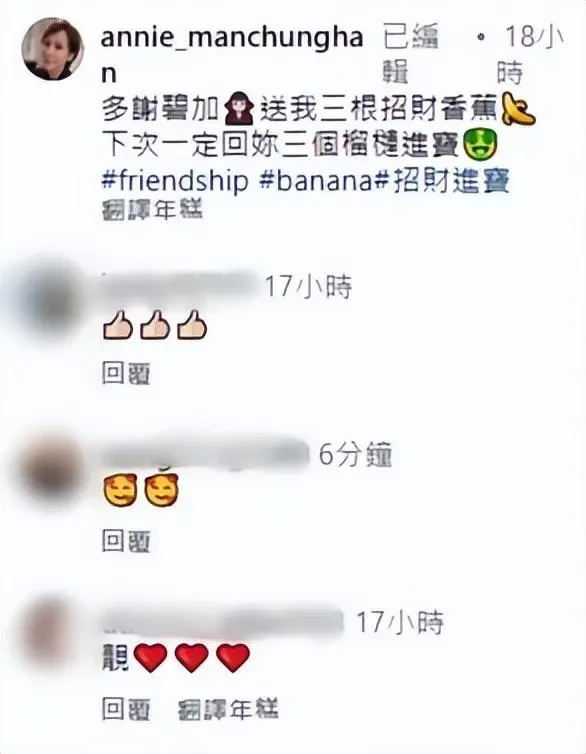The width and height of the screenshot is (586, 754).
Task: Reply to the 靚 hearts comment
Action: click(126, 709)
